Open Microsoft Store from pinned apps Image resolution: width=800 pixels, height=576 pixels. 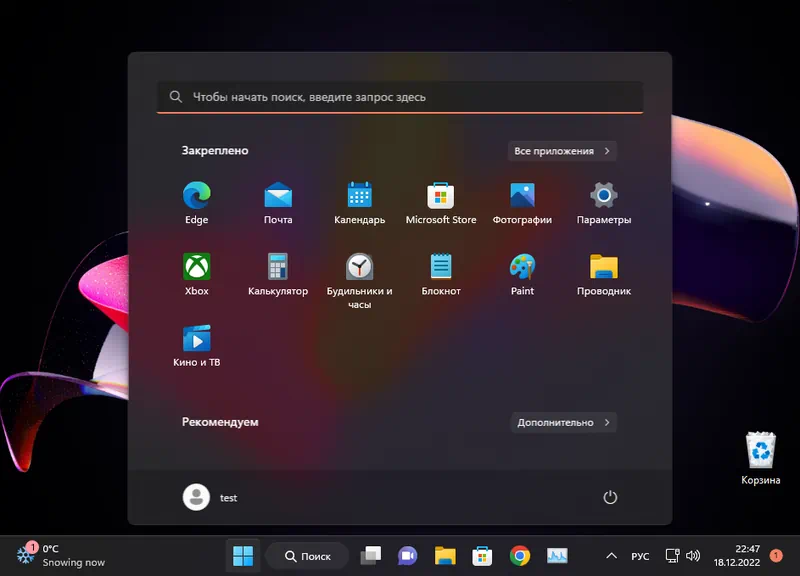click(441, 203)
